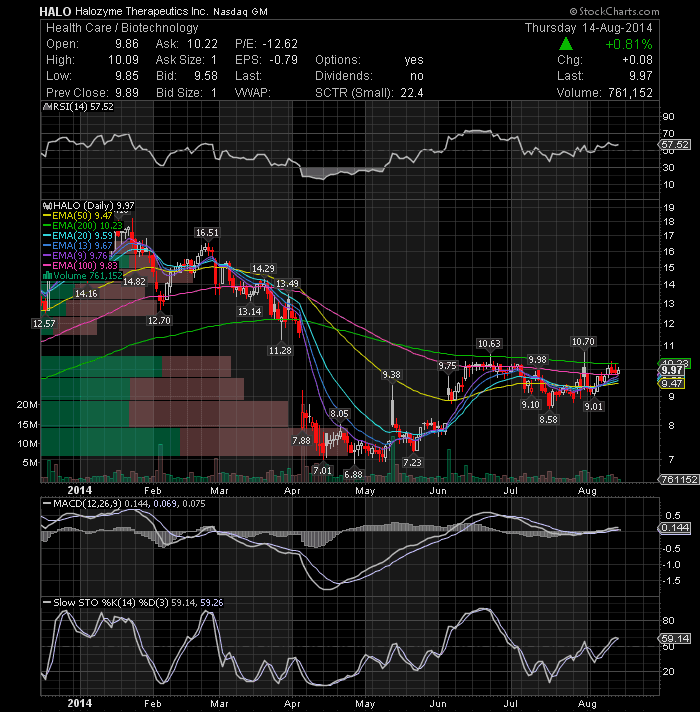700x712 pixels.
Task: Click the Low value 9.85
Action: click(127, 76)
